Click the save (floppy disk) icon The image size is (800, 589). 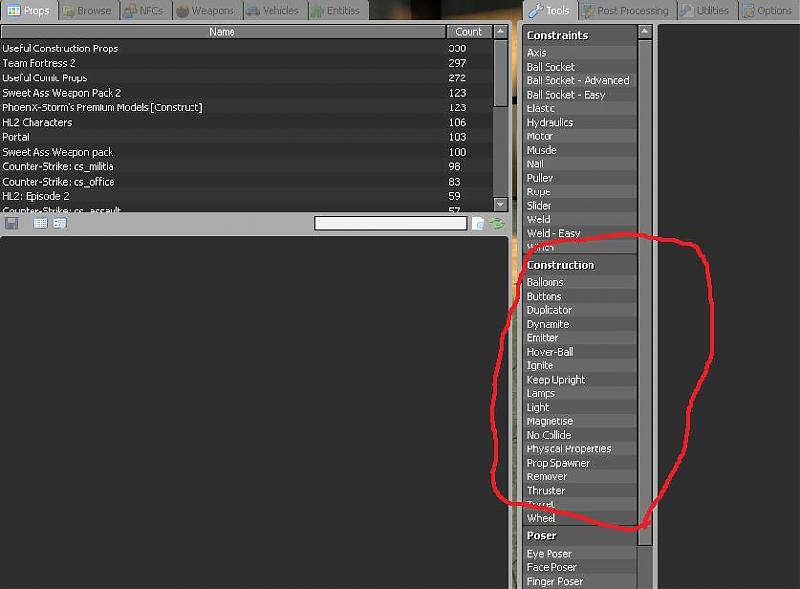(12, 223)
